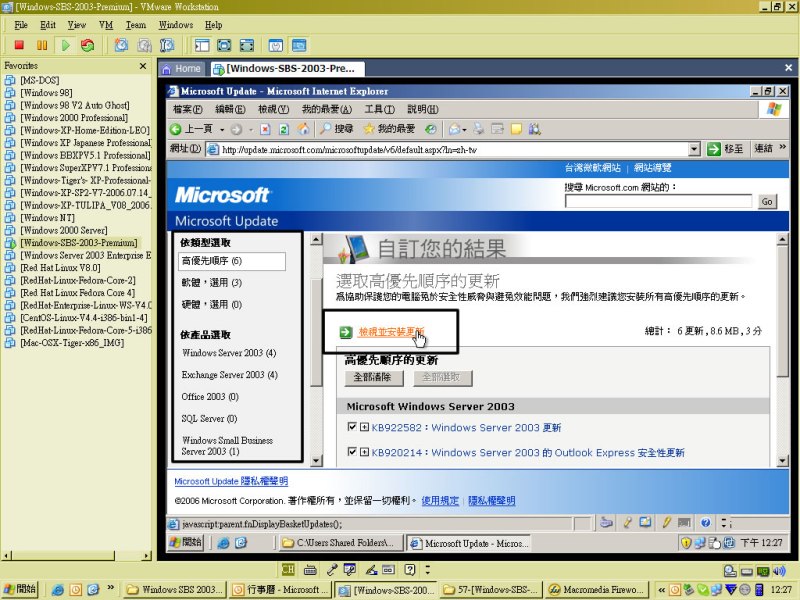The image size is (800, 600).
Task: Click the 全部清除 button
Action: pyautogui.click(x=372, y=377)
